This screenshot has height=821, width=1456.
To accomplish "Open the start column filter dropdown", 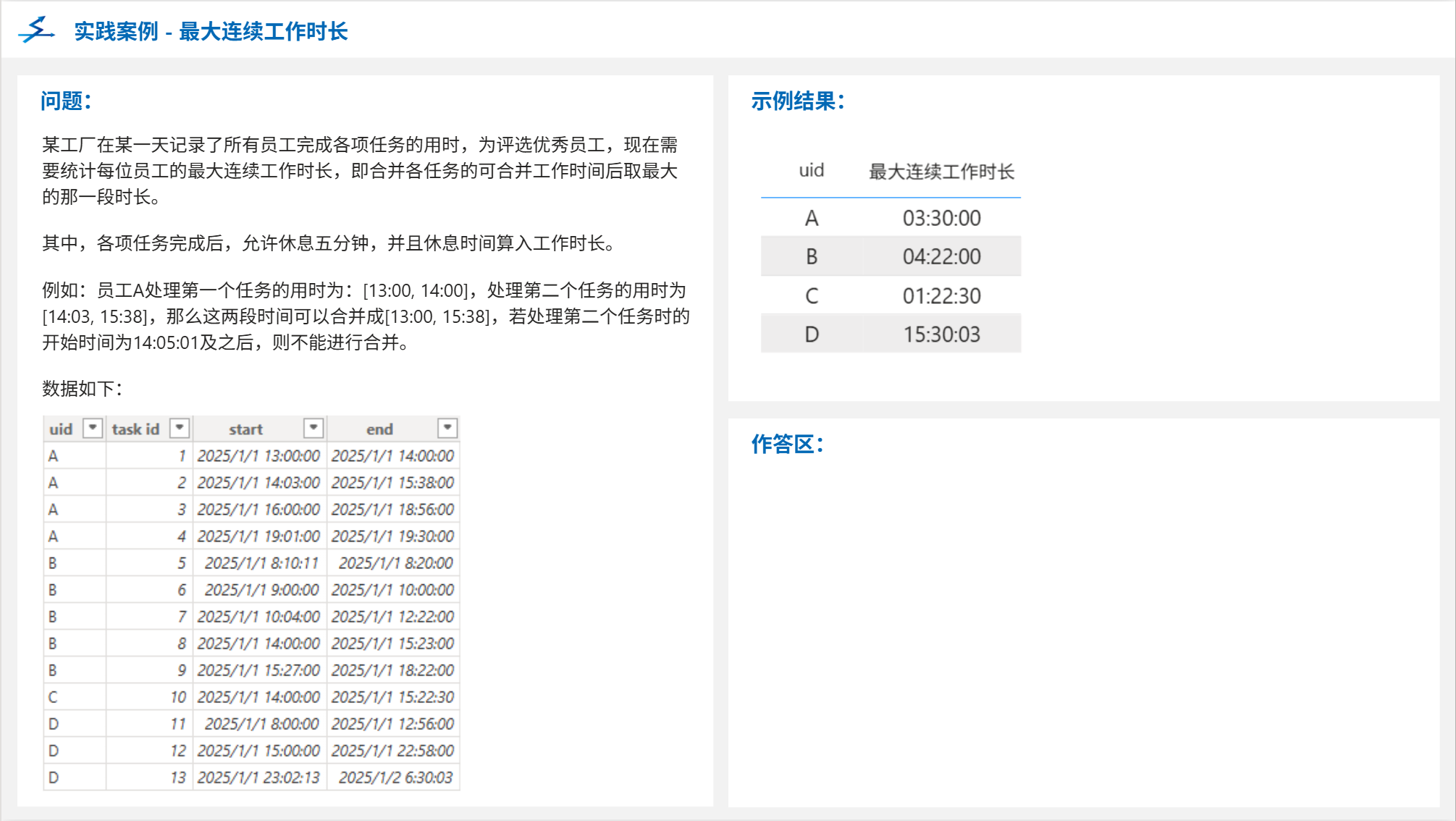I will pyautogui.click(x=313, y=428).
